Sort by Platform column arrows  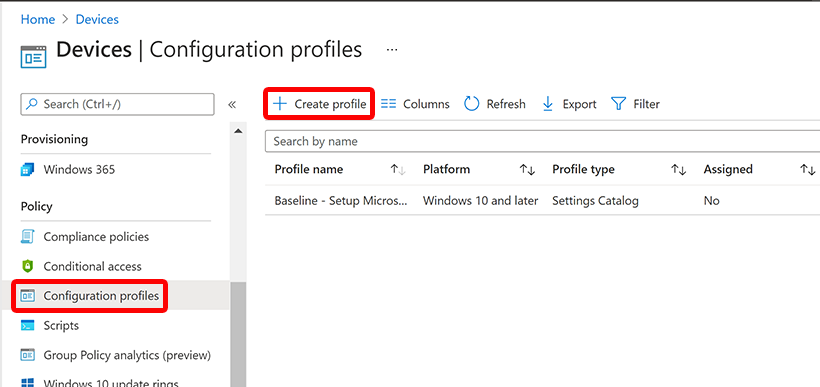(527, 169)
